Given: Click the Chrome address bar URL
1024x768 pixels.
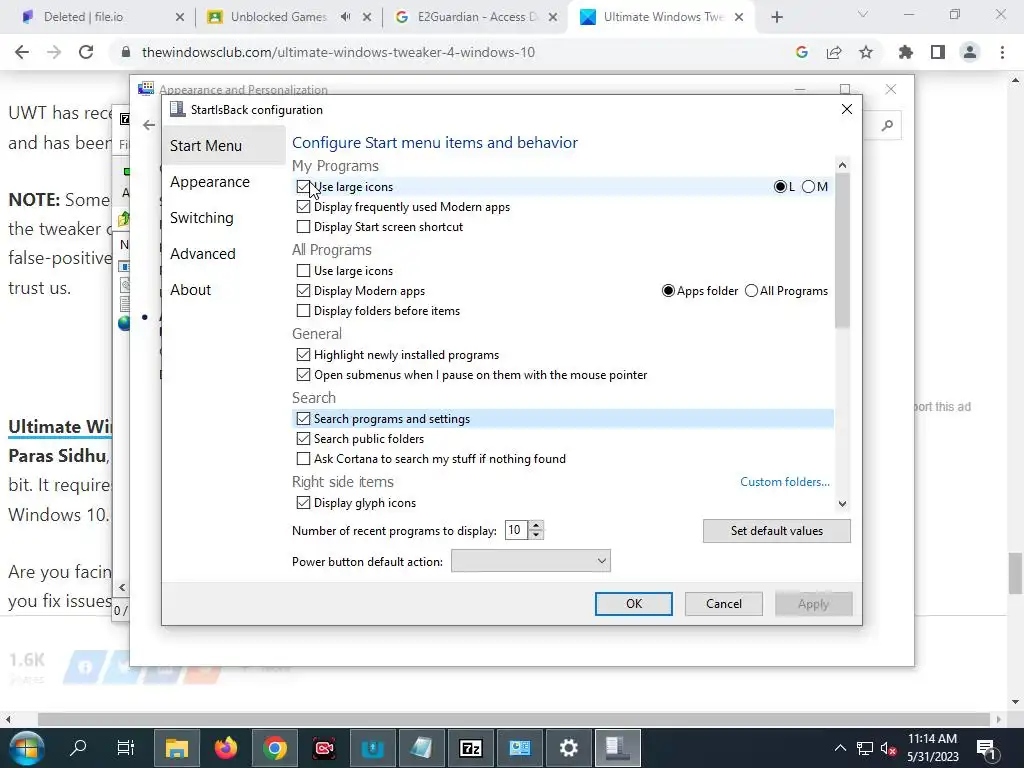Looking at the screenshot, I should click(x=338, y=52).
